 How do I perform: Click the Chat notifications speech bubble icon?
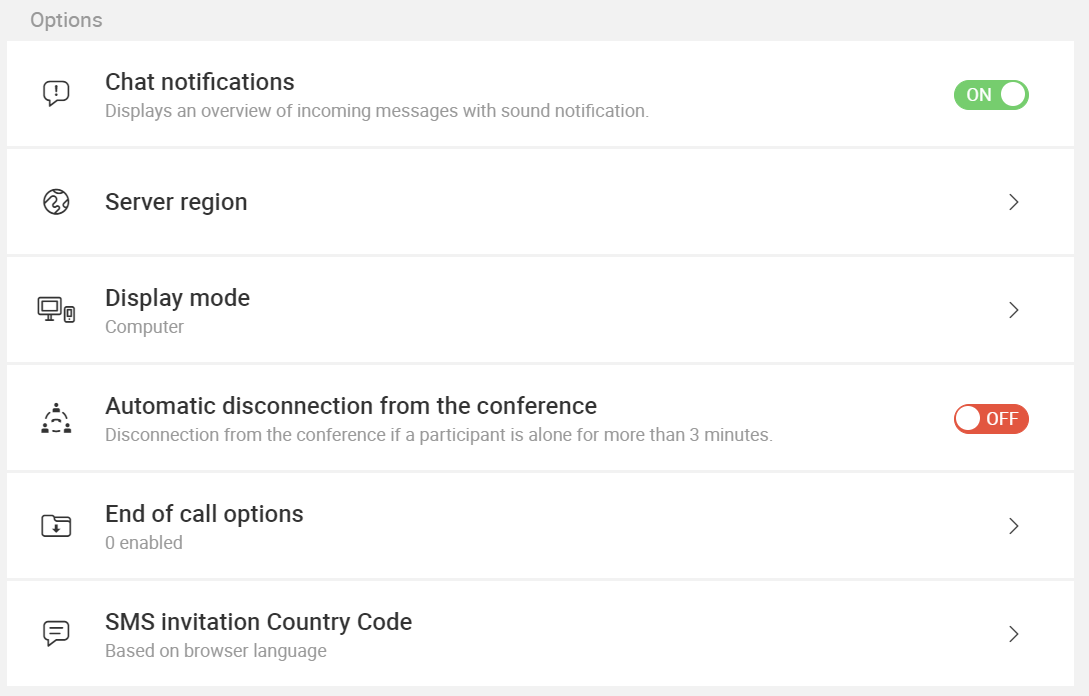56,93
